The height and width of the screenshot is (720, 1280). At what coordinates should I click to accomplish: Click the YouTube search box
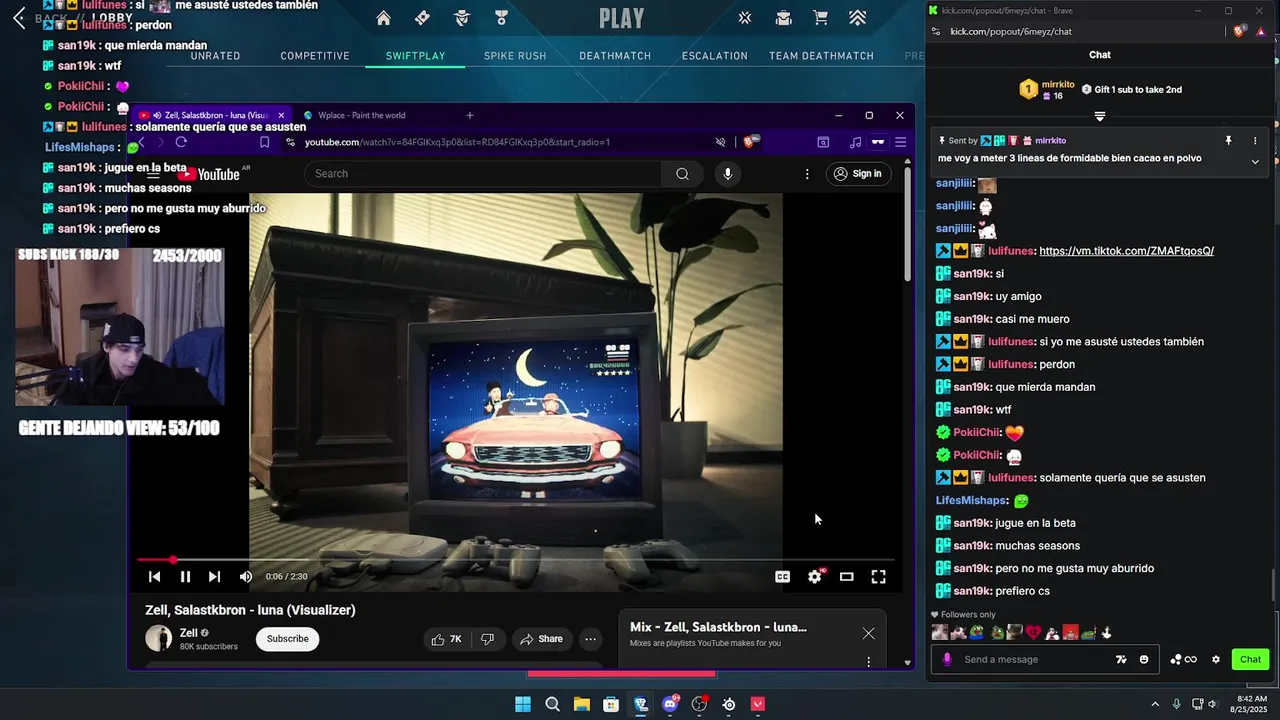(x=483, y=174)
